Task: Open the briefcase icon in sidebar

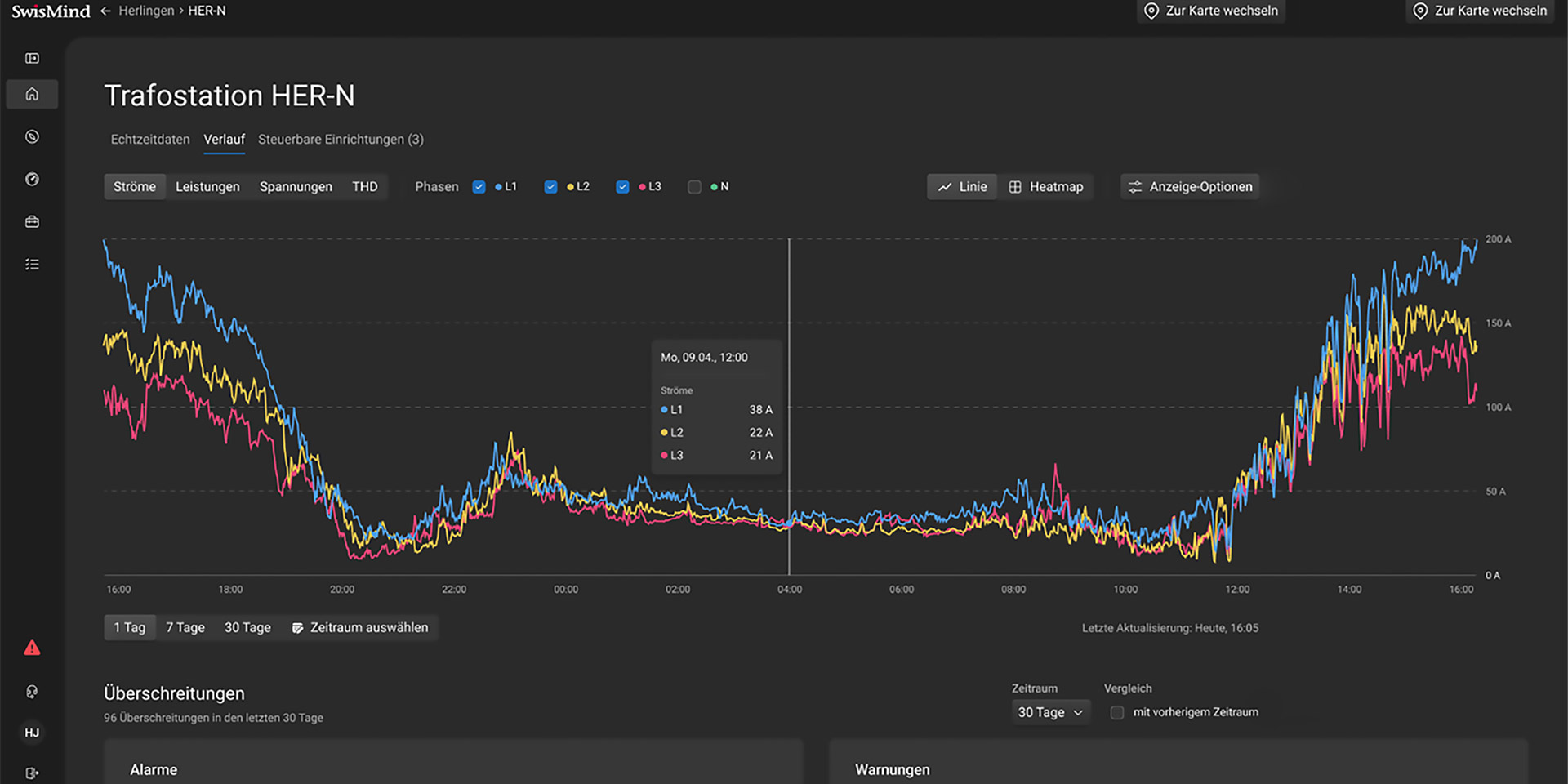Action: [32, 221]
